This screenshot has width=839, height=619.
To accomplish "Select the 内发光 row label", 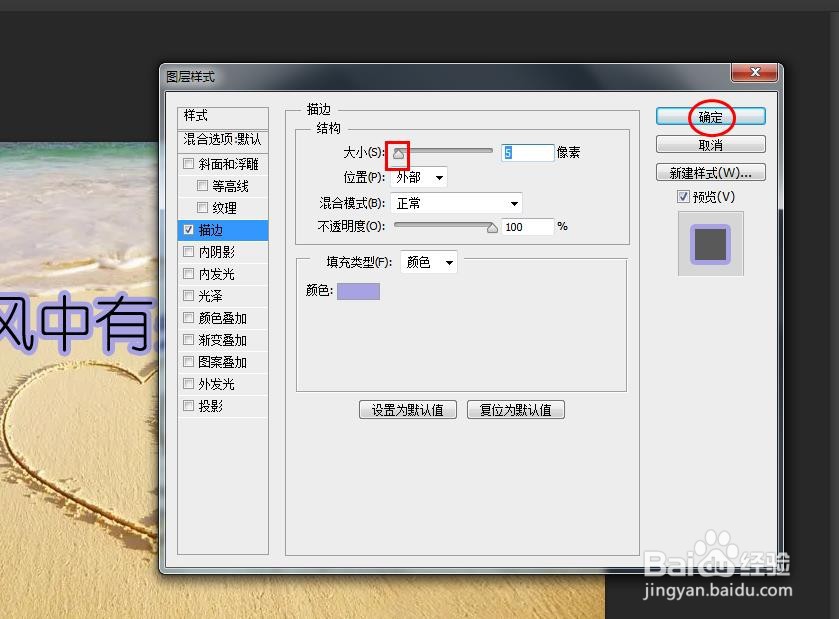I will [217, 274].
